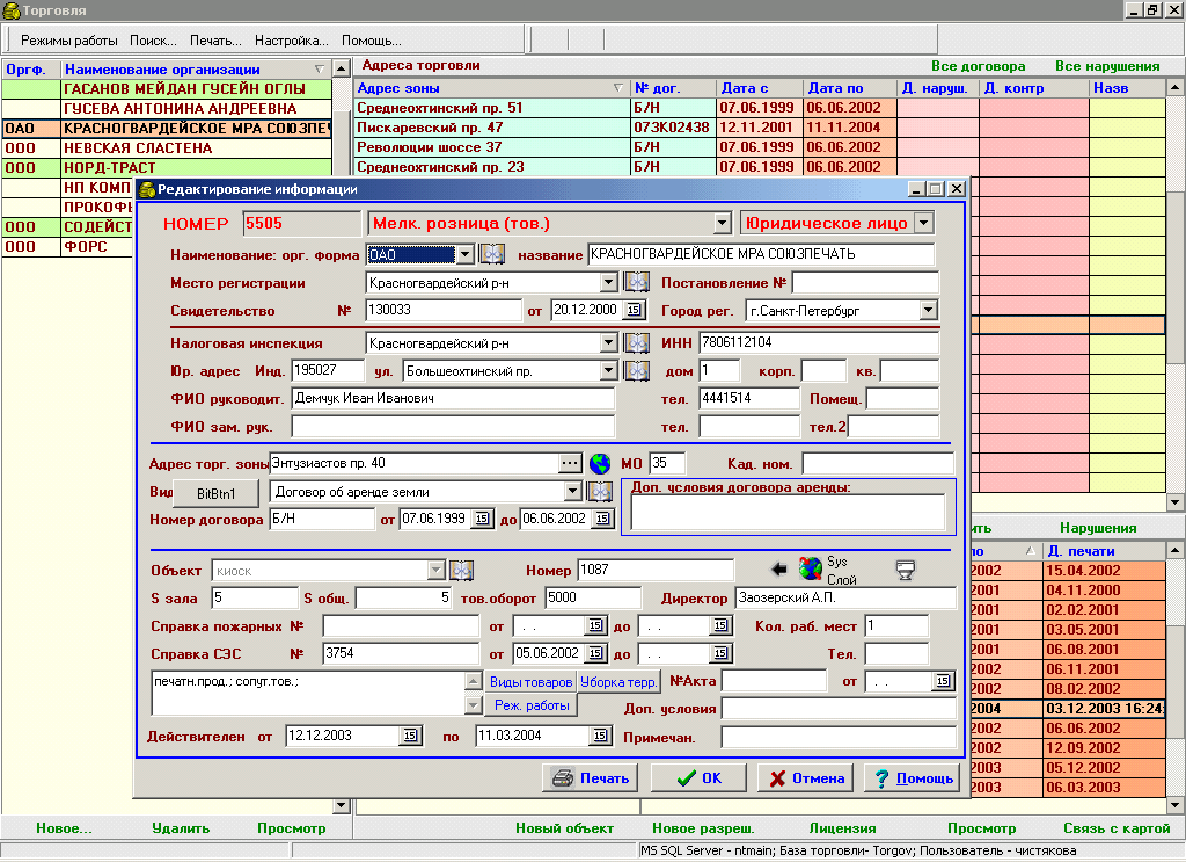Click into the ИНН input field
The width and height of the screenshot is (1189, 862).
coord(817,343)
